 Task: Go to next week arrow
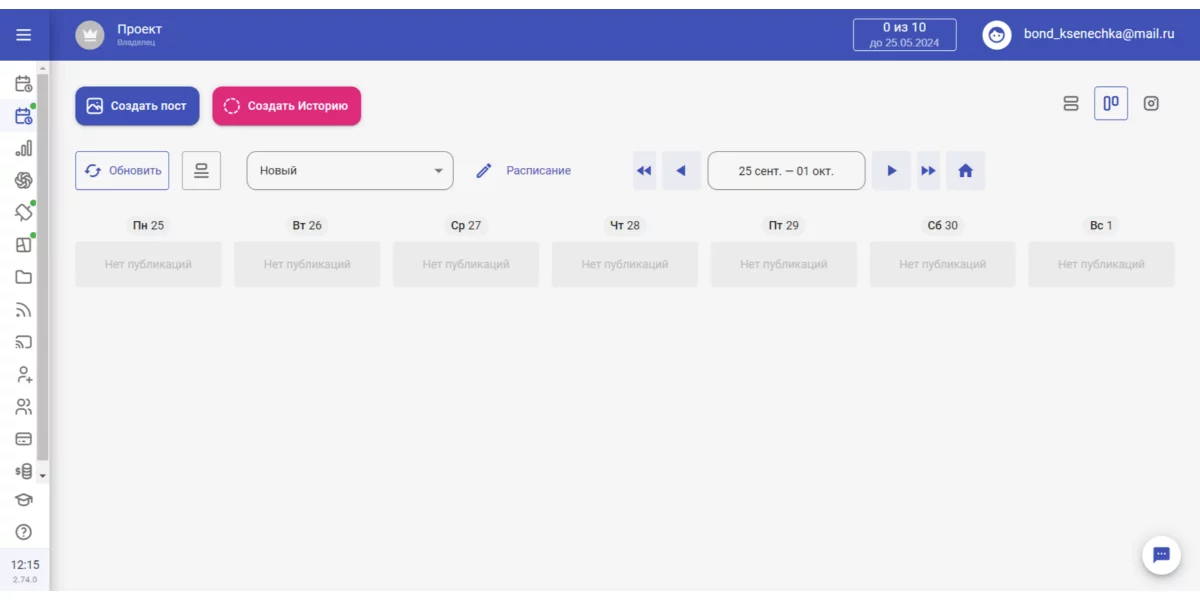click(892, 171)
